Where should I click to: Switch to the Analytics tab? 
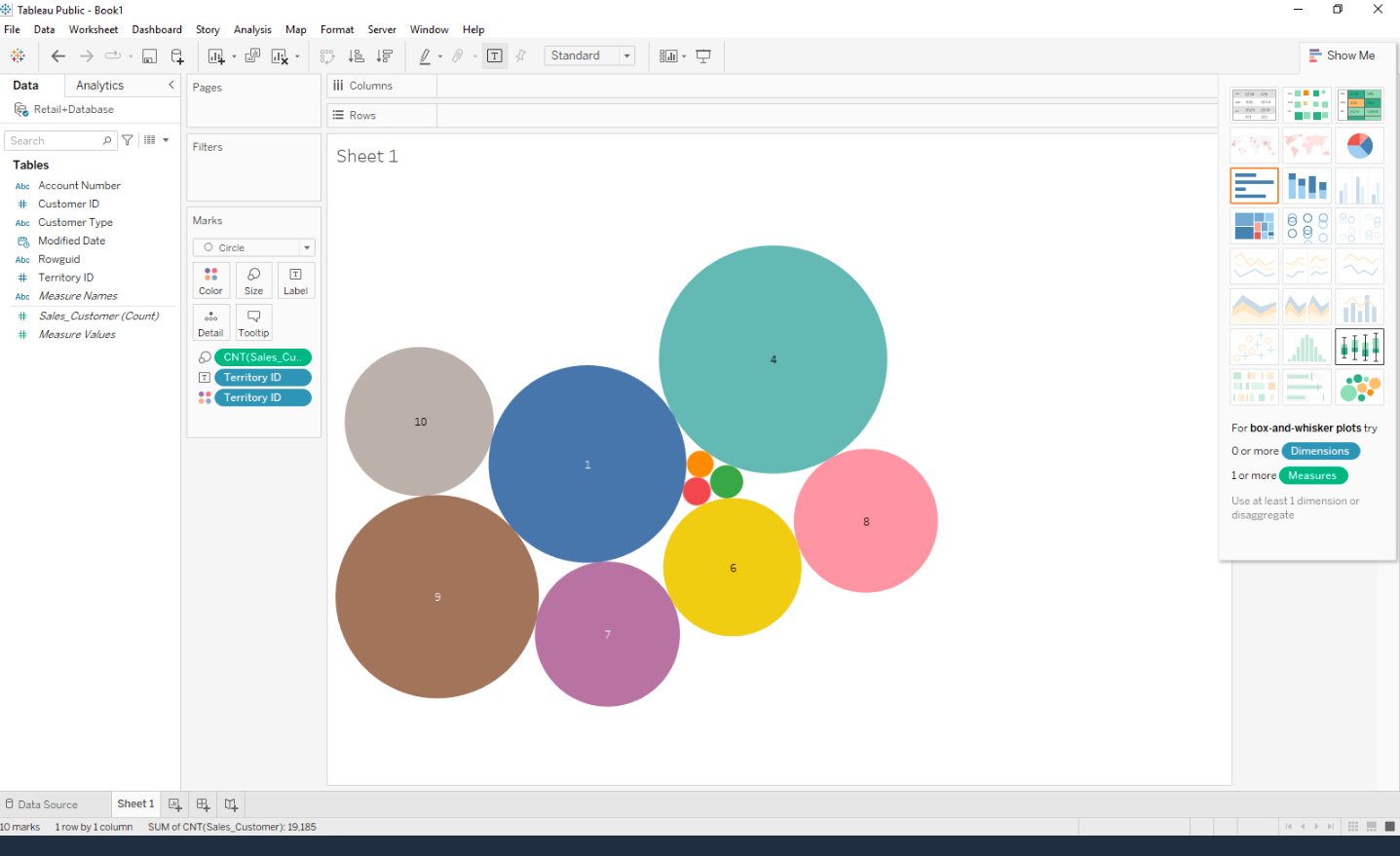coord(100,86)
